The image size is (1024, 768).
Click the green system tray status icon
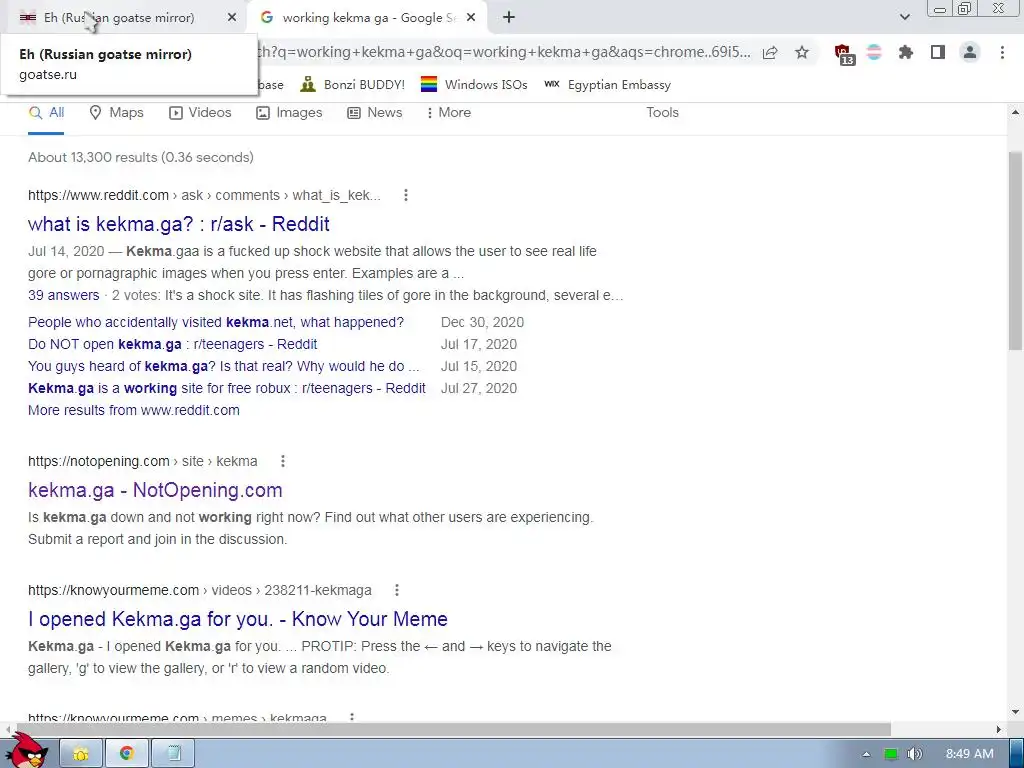coord(891,754)
